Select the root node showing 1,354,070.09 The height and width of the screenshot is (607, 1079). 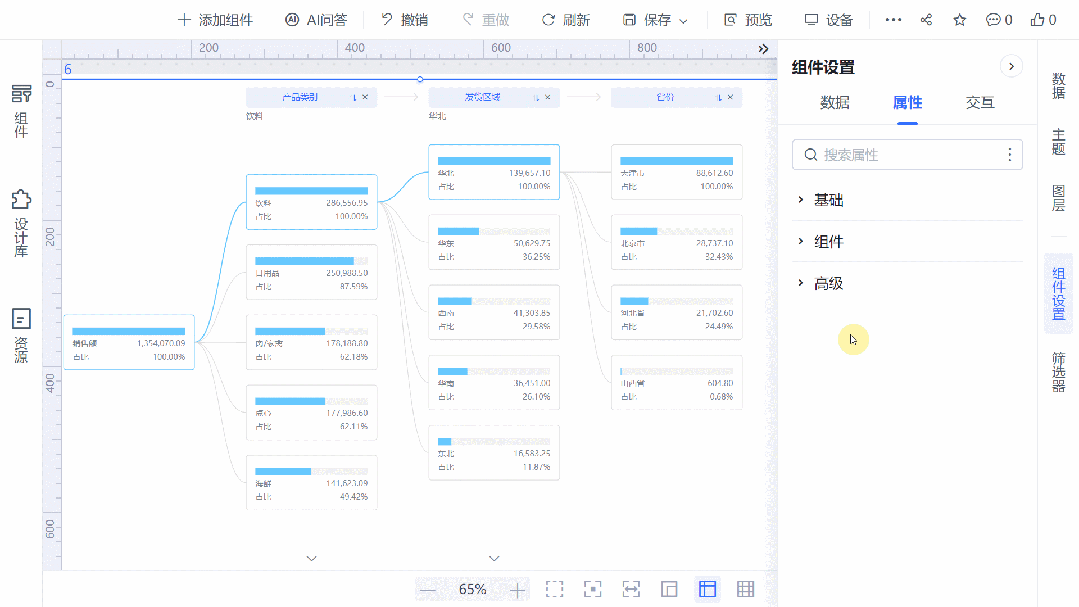click(129, 342)
